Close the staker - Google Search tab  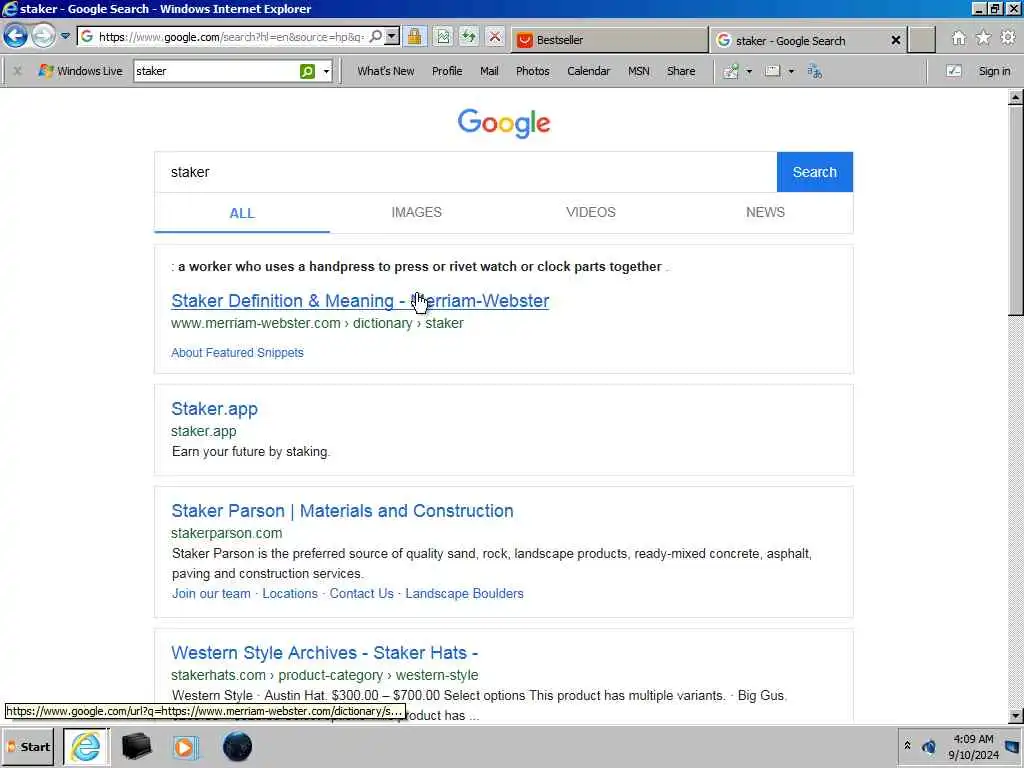point(896,40)
